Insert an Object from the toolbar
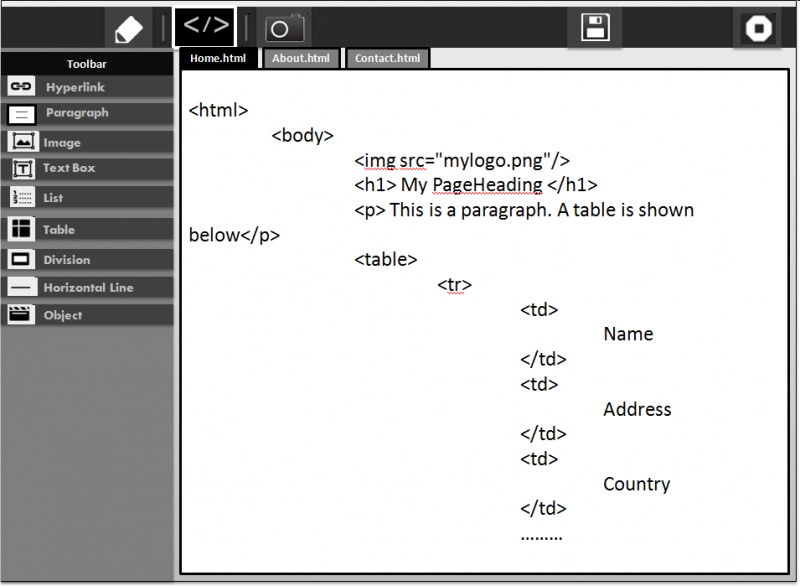This screenshot has height=586, width=800. pyautogui.click(x=62, y=316)
